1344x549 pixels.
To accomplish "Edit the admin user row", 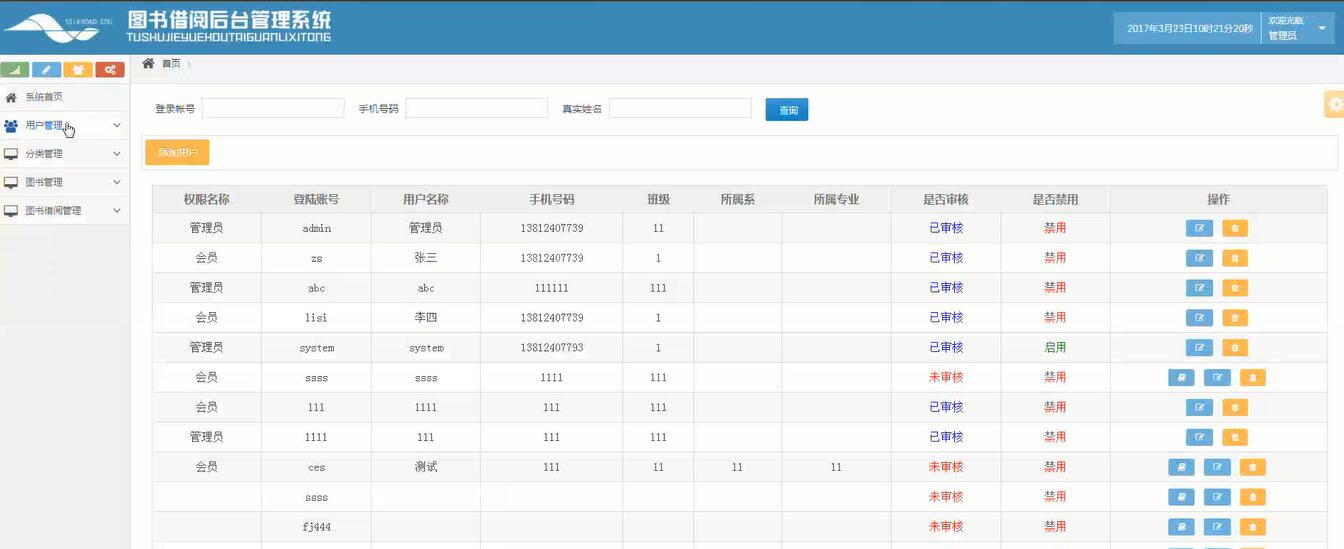I will 1199,228.
